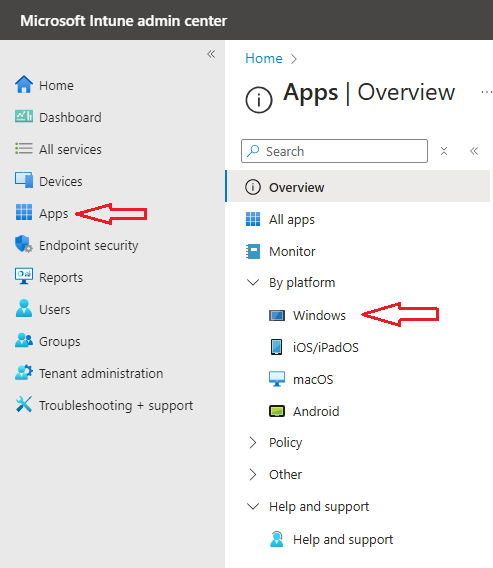Open Tenant administration
Screen dimensions: 493x568
[101, 373]
